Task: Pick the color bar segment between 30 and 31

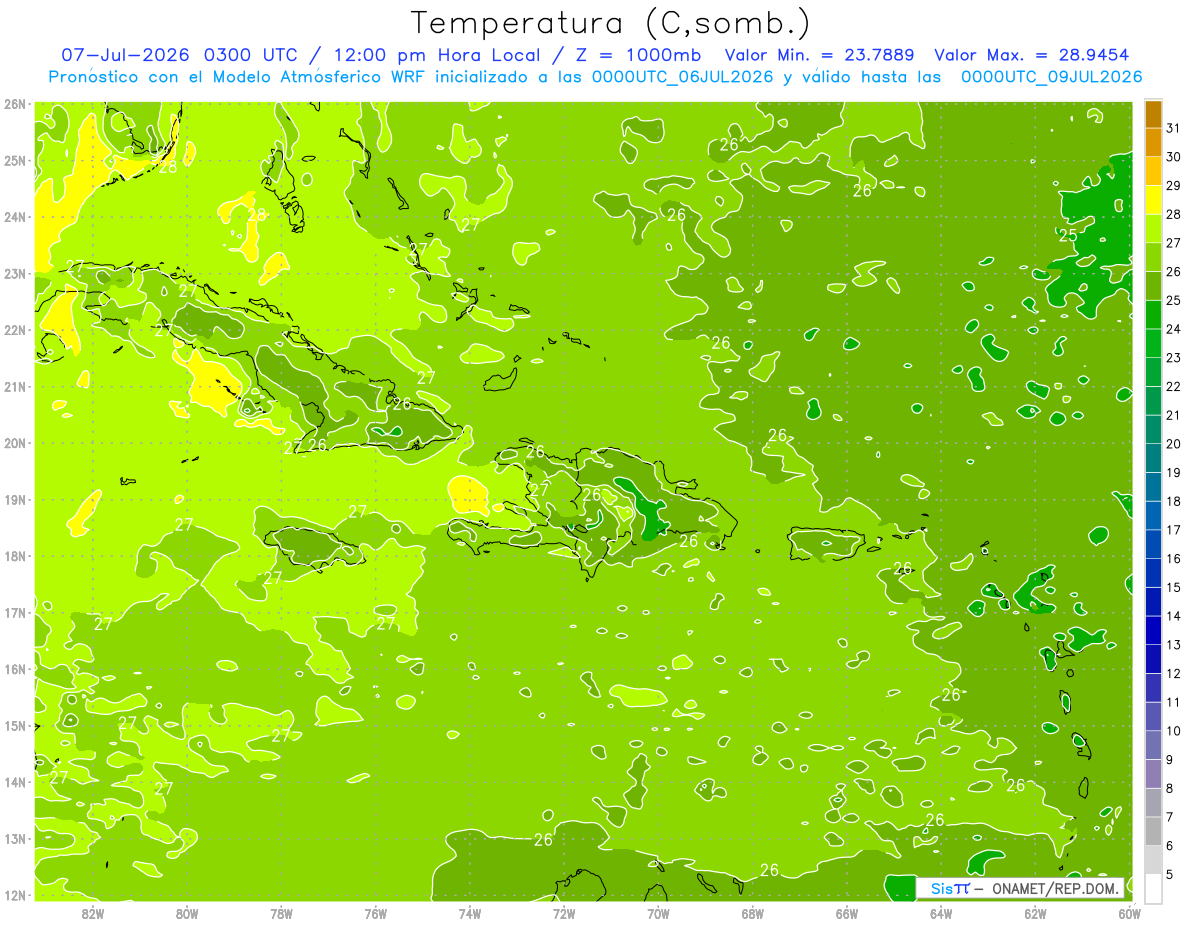Action: tap(1153, 143)
